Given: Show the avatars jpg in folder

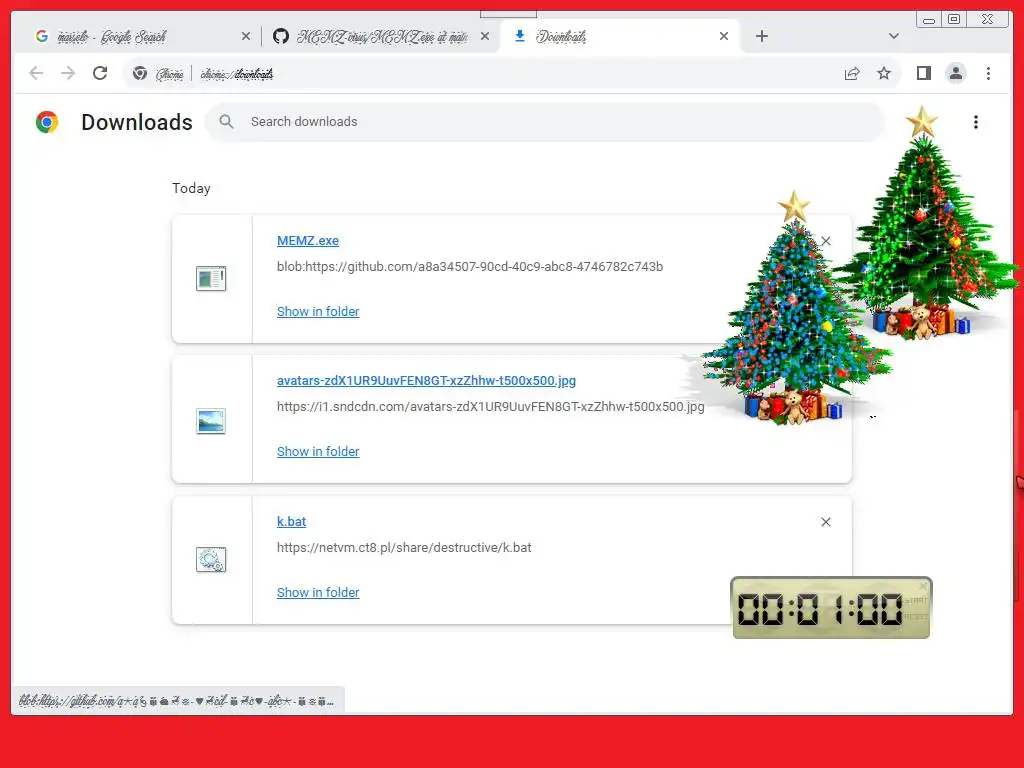Looking at the screenshot, I should pyautogui.click(x=318, y=451).
